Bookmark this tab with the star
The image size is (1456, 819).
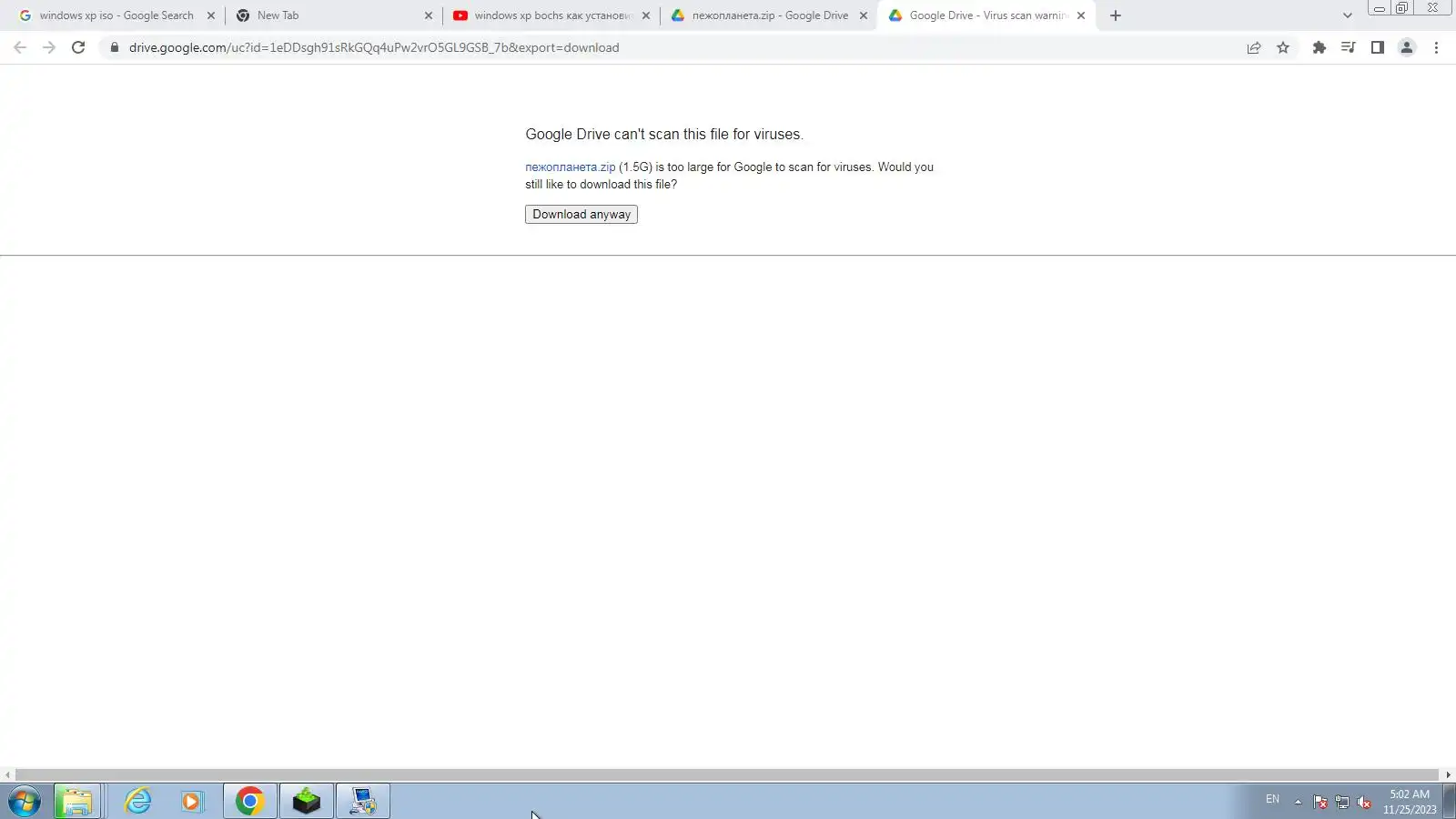(1283, 47)
